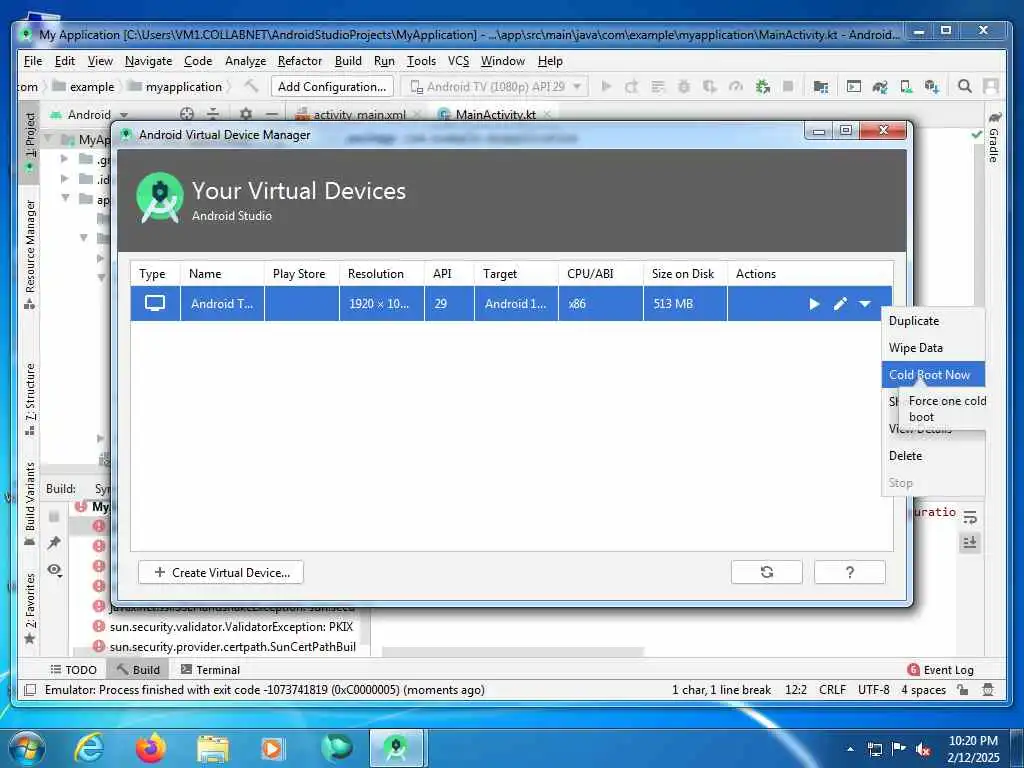Choose Cold Boot Now menu entry

click(933, 375)
